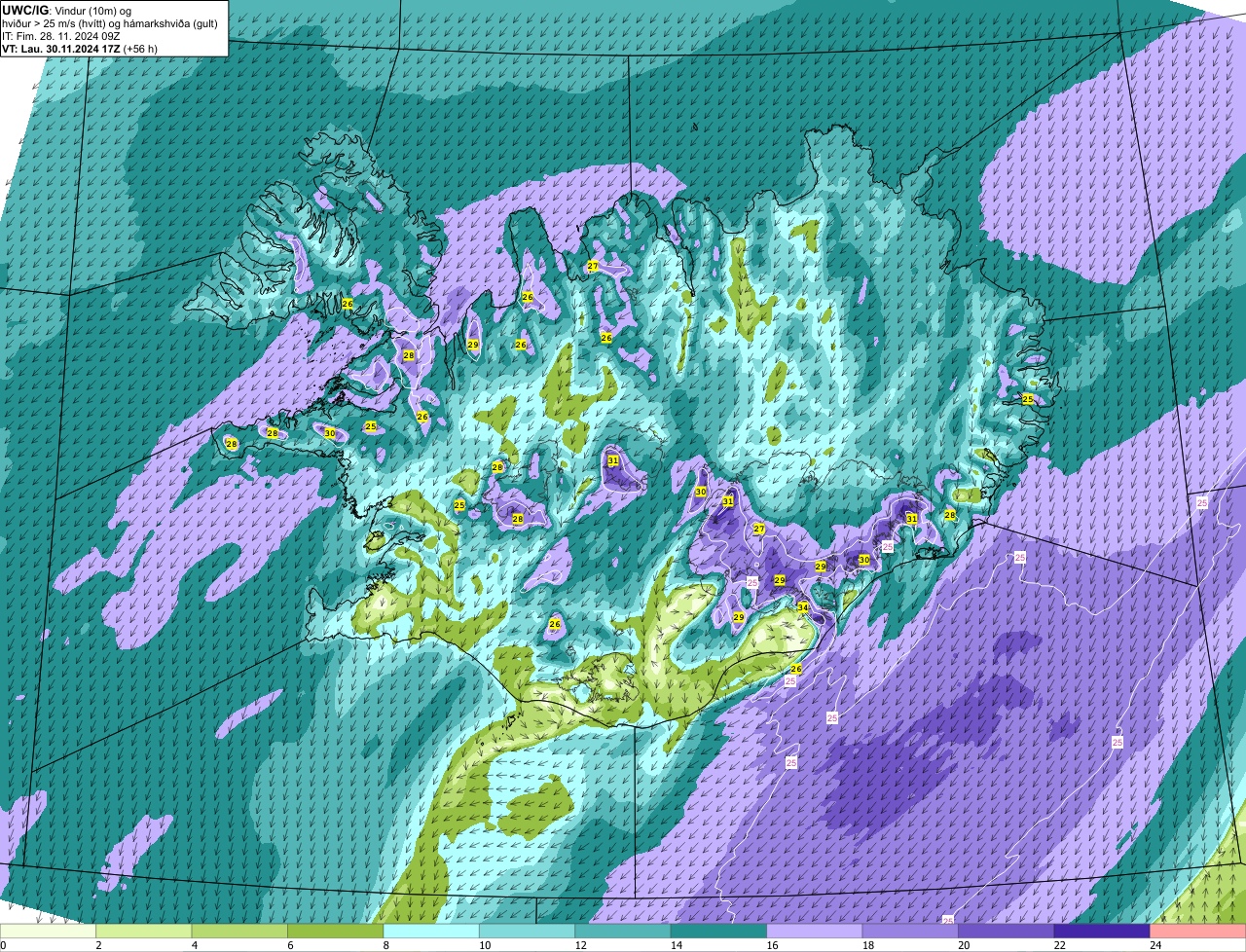Screen dimensions: 1246x952
Task: Click the "2" tick label on the color scale
Action: coord(98,945)
